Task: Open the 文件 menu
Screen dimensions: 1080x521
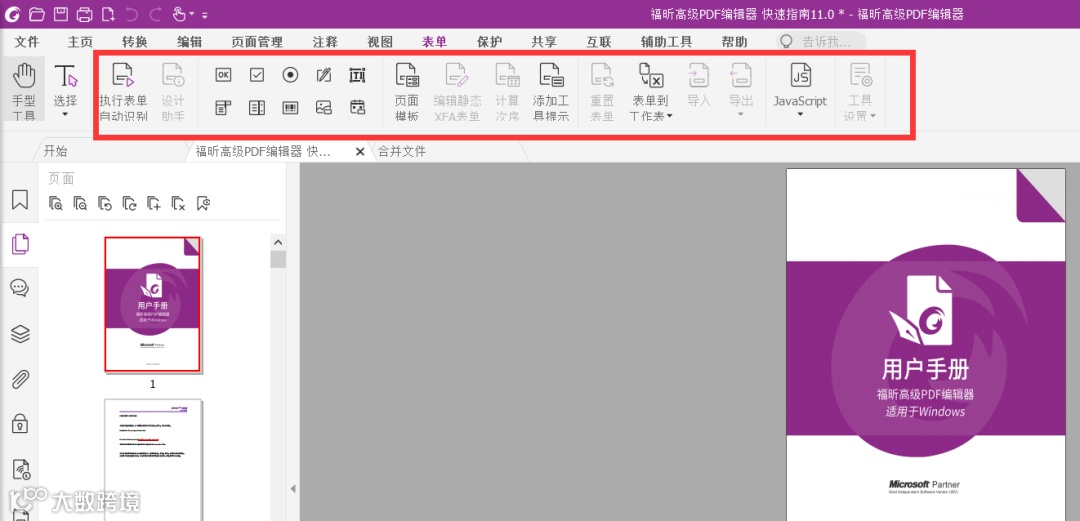Action: tap(28, 42)
